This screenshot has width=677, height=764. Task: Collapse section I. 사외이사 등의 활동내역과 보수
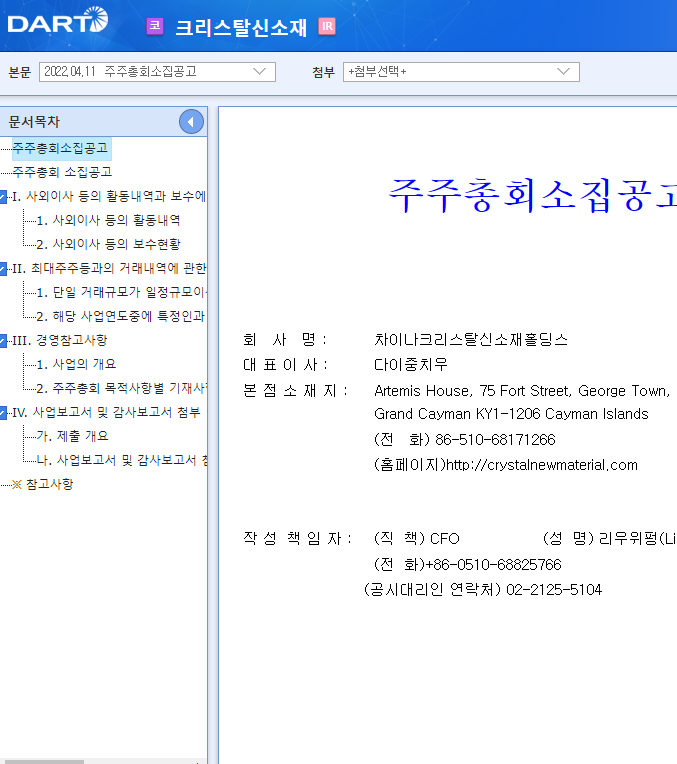pyautogui.click(x=3, y=197)
